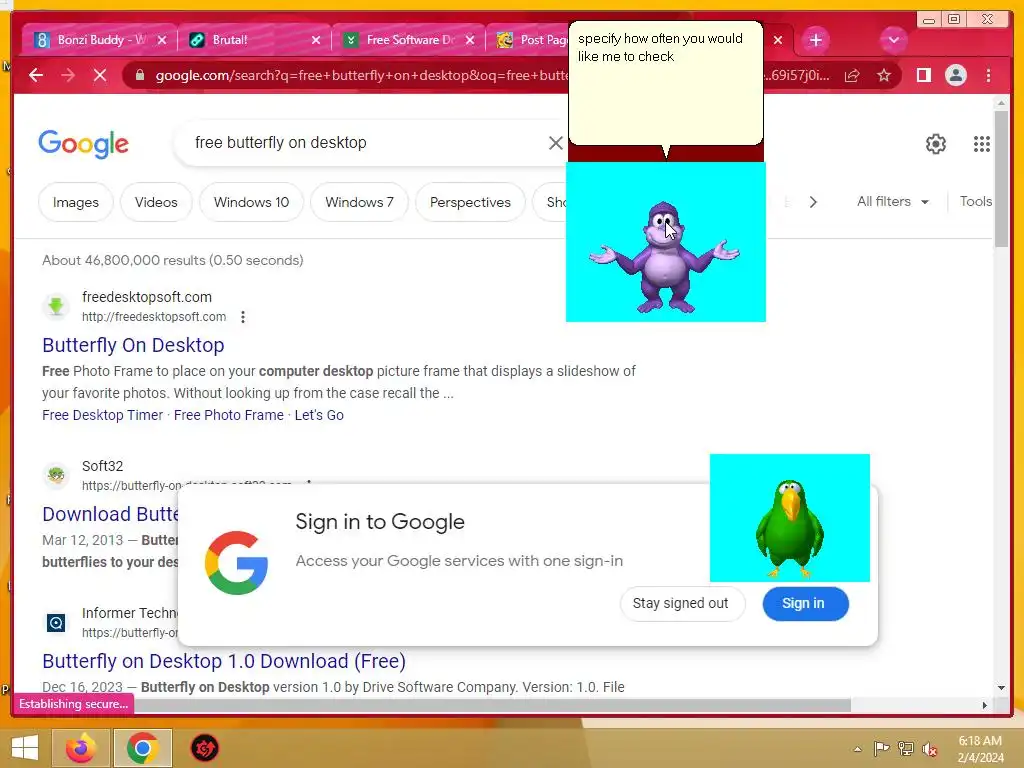Select Chrome in the taskbar
The width and height of the screenshot is (1024, 768).
[142, 748]
